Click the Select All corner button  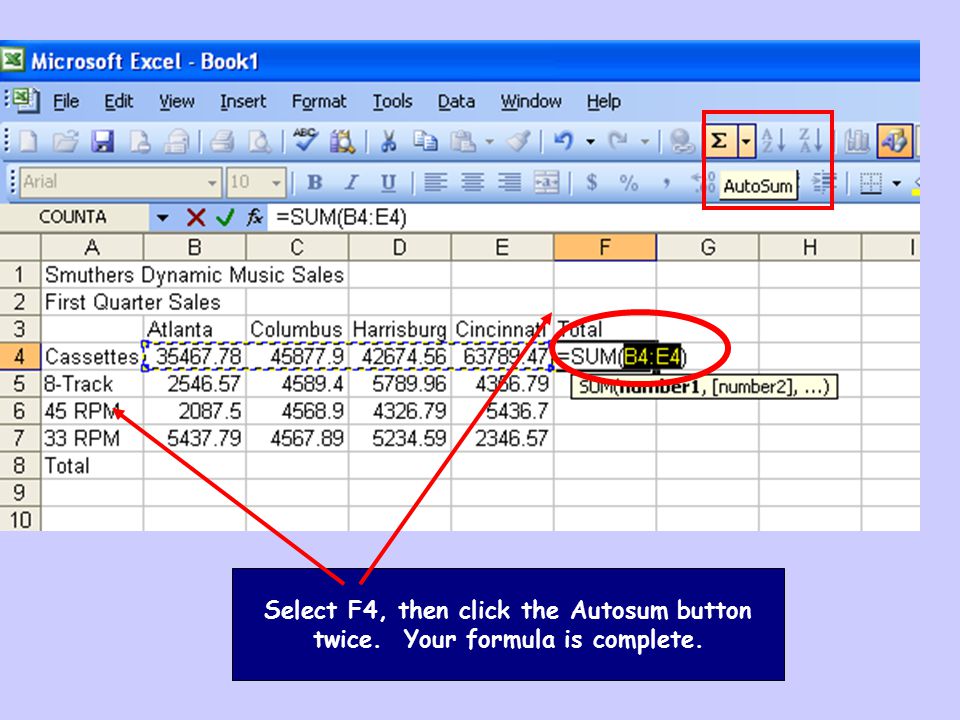click(20, 247)
